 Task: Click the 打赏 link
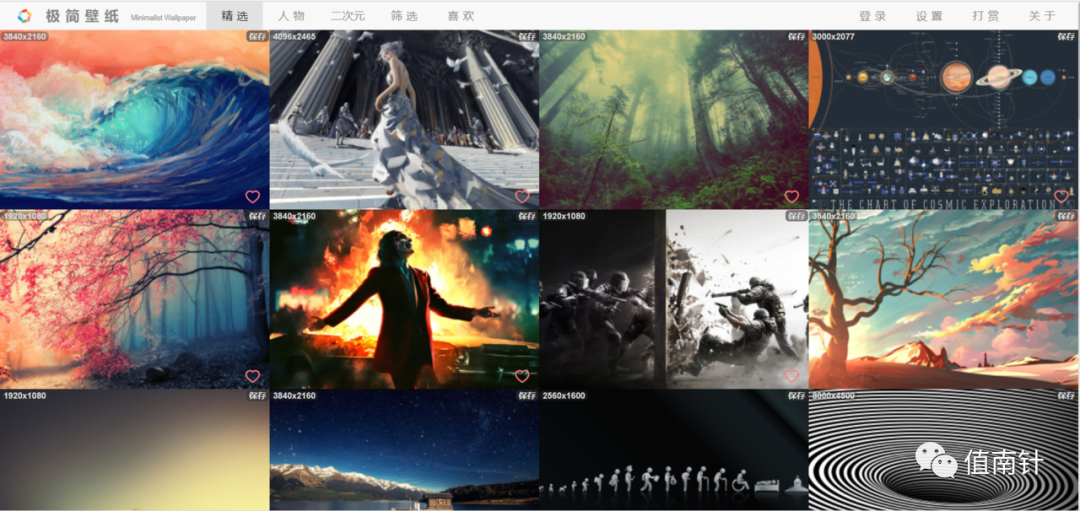(x=986, y=17)
